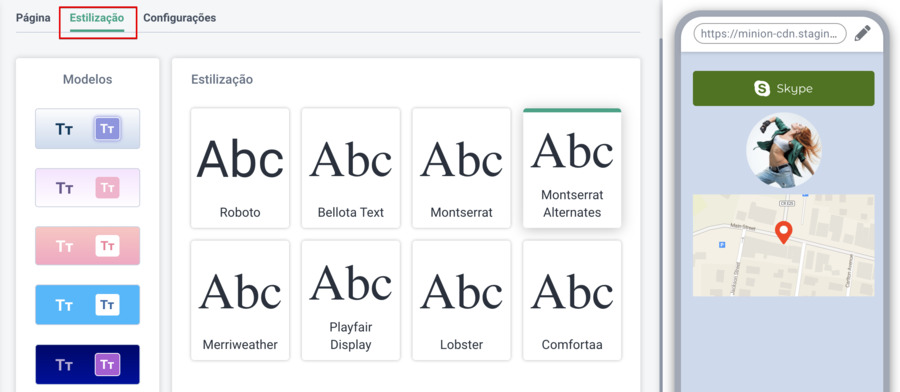Switch to the Estilização tab
Viewport: 900px width, 392px height.
96,18
